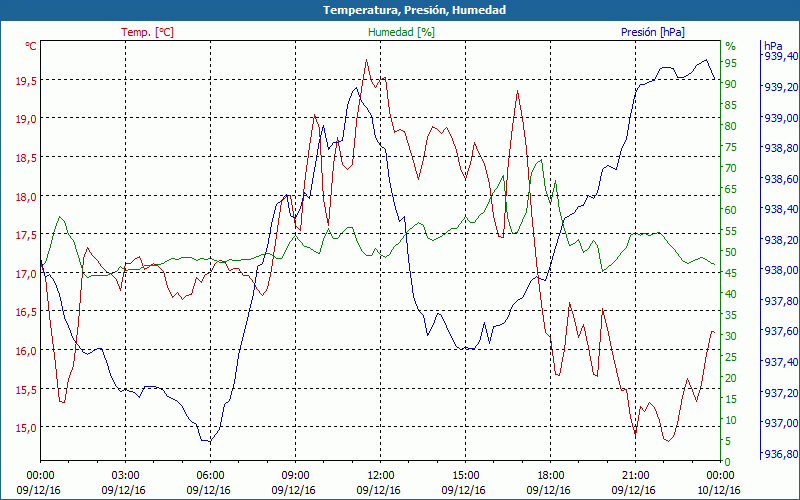
Task: Click the '937,40' pressure axis value
Action: point(781,362)
